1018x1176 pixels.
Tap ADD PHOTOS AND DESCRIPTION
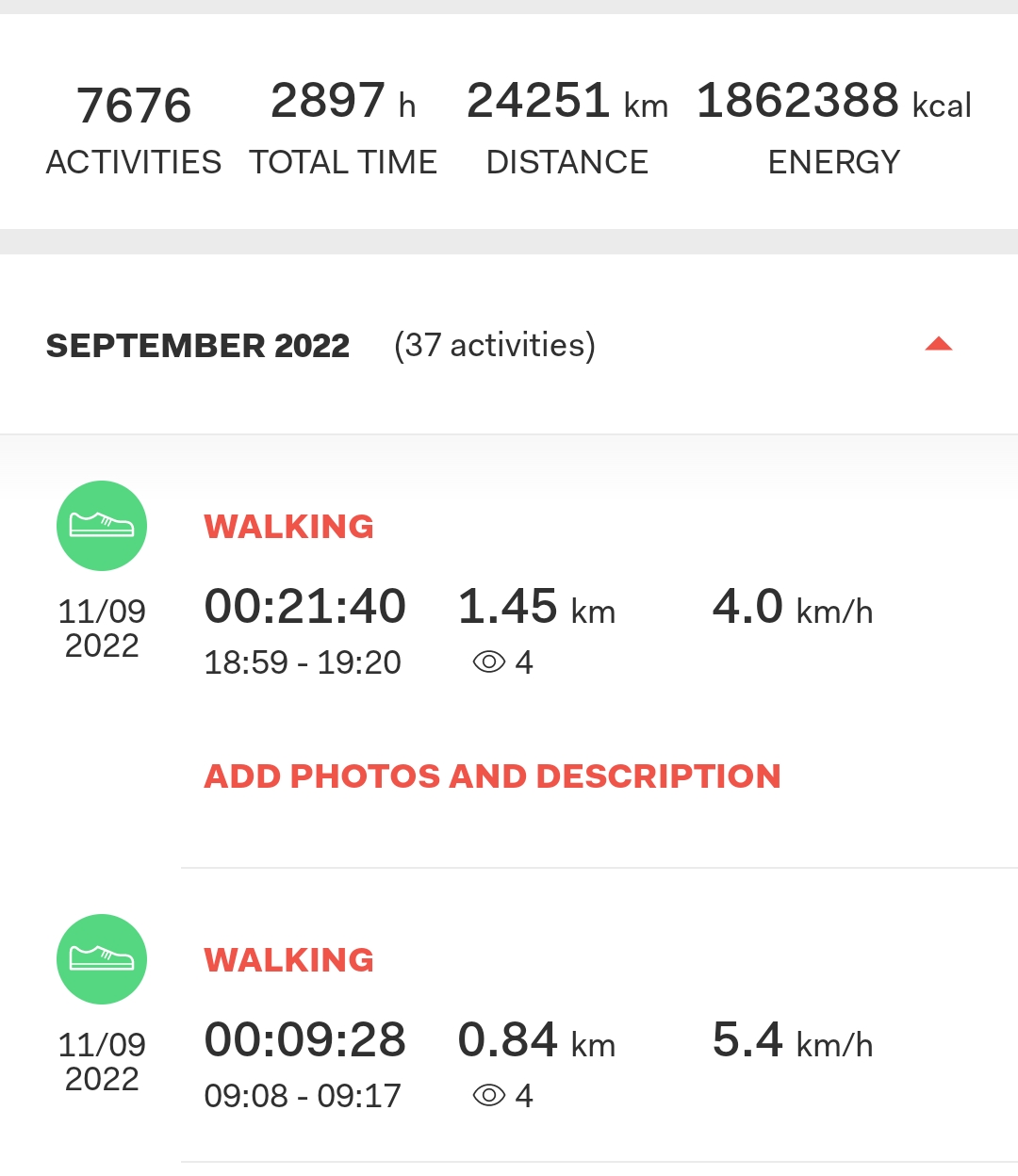[493, 776]
